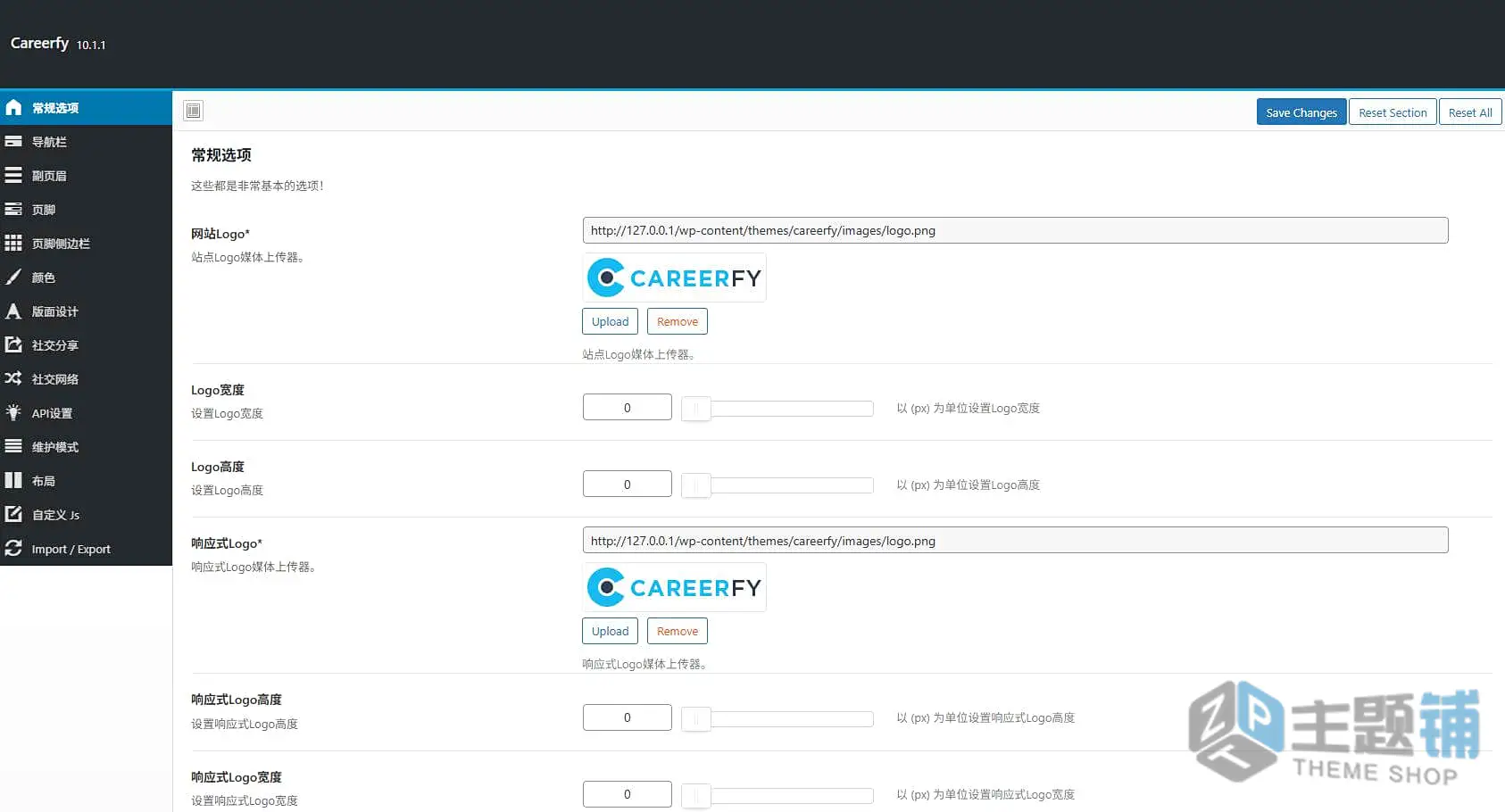The height and width of the screenshot is (812, 1505).
Task: Go to the API设置 tab
Action: [86, 413]
